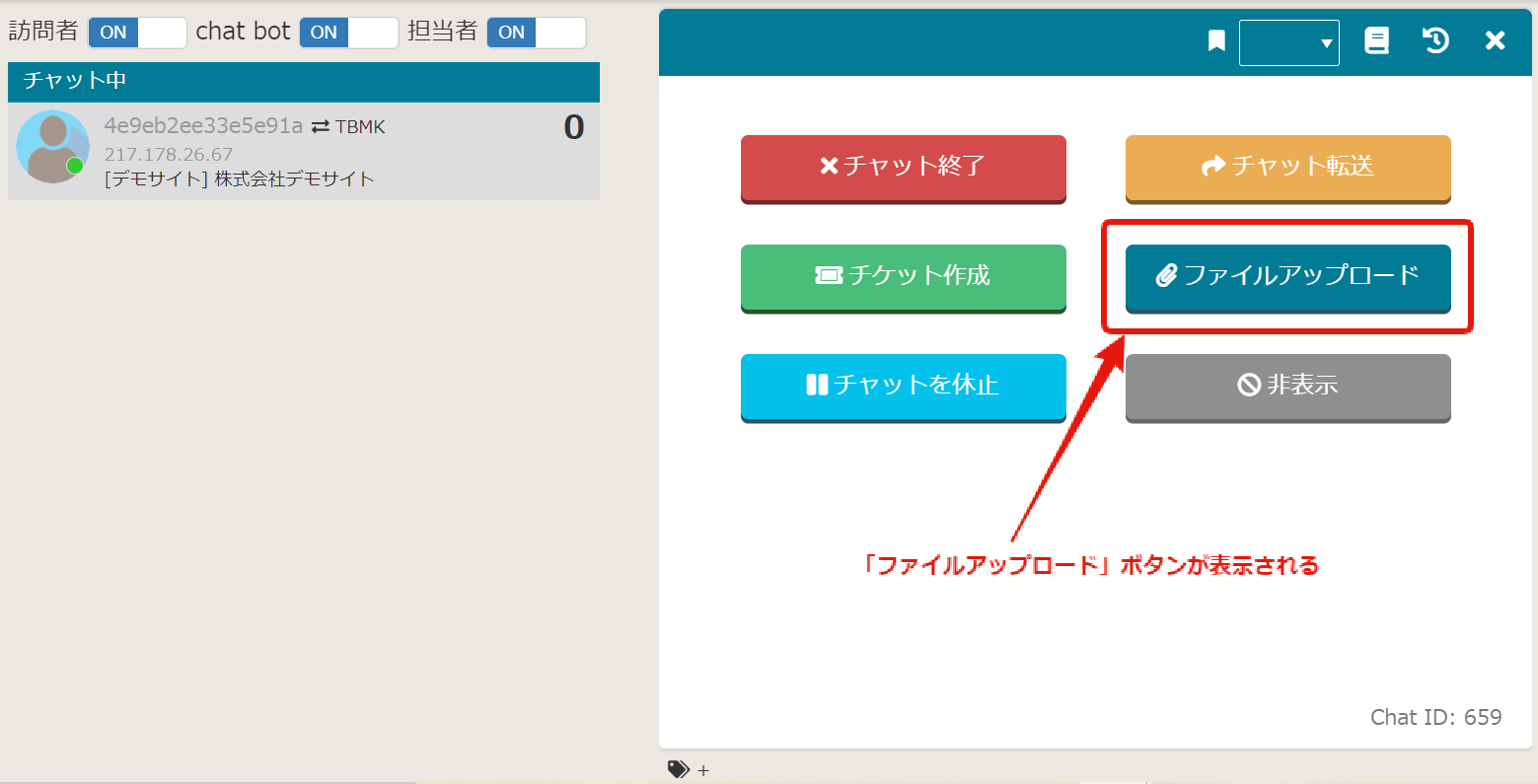Screen dimensions: 1538x784
Task: Collapse the チャット中 section header
Action: coord(304,81)
